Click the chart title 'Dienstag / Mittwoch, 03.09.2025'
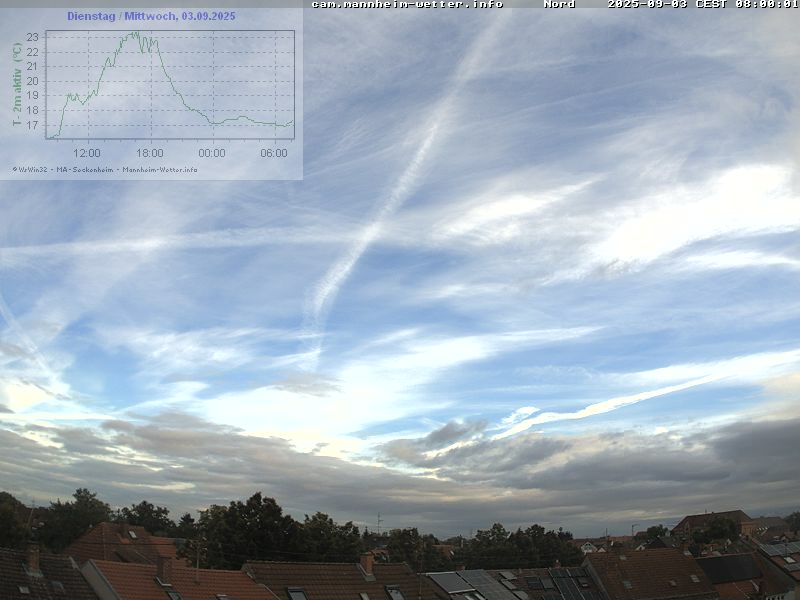The height and width of the screenshot is (600, 800). coord(151,16)
